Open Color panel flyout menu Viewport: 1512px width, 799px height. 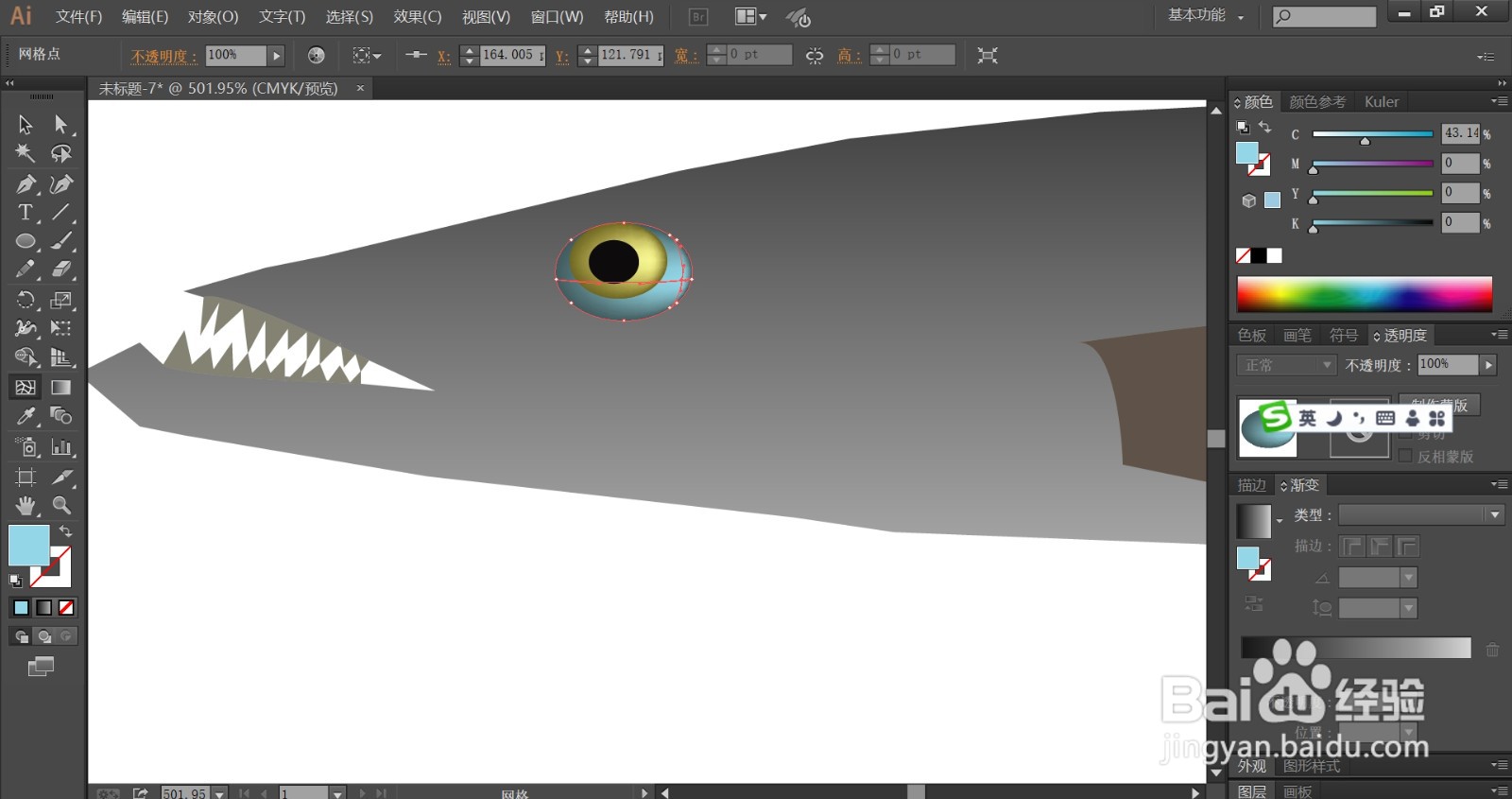pos(1499,101)
